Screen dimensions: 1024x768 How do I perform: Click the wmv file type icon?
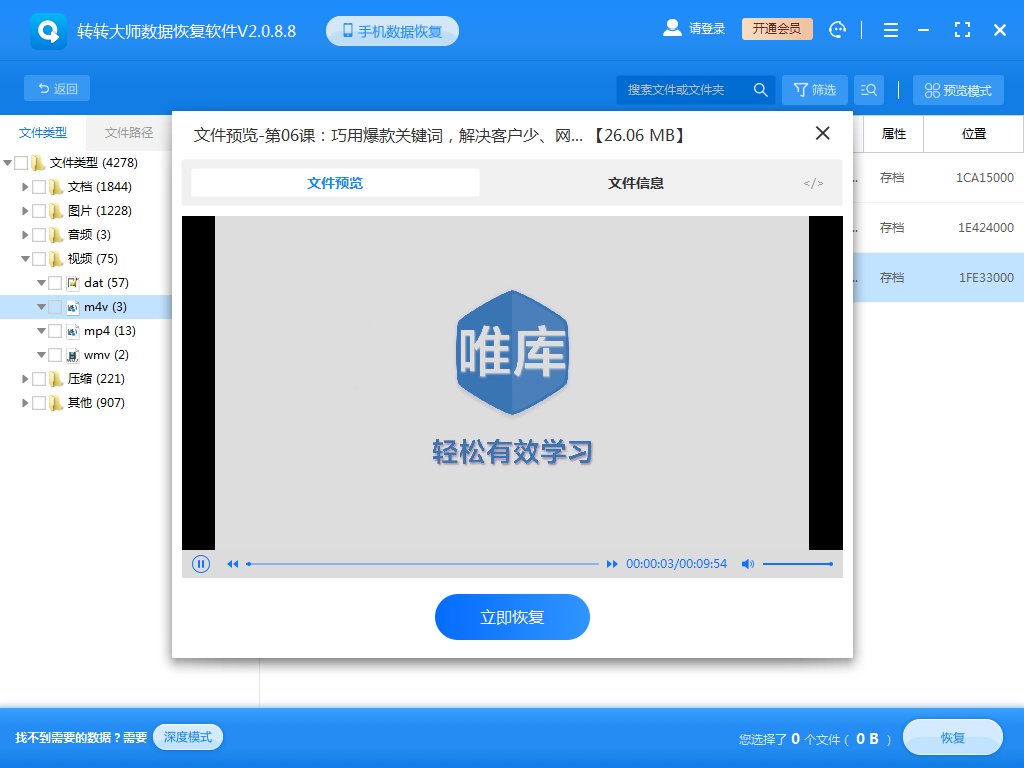point(73,355)
